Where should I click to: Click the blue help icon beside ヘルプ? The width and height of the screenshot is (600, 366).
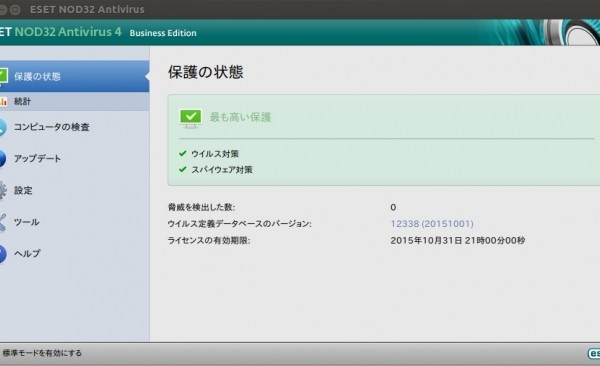pos(3,254)
